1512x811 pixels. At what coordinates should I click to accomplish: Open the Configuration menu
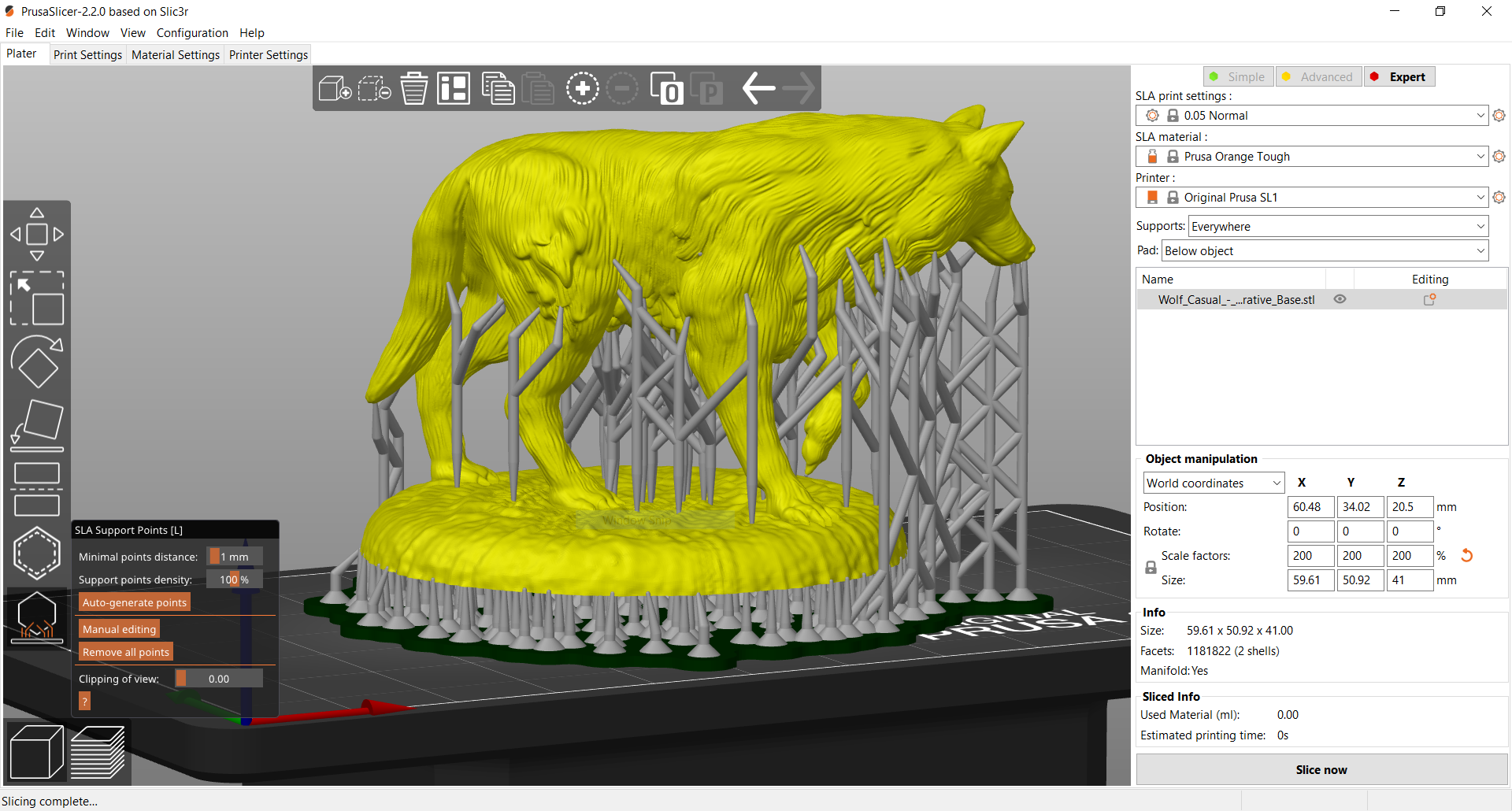coord(192,33)
